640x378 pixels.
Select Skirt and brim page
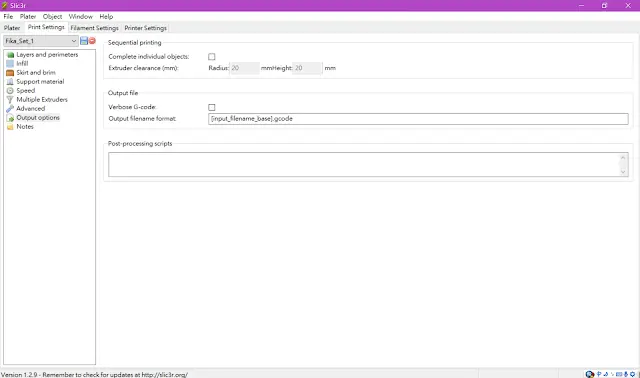[36, 73]
